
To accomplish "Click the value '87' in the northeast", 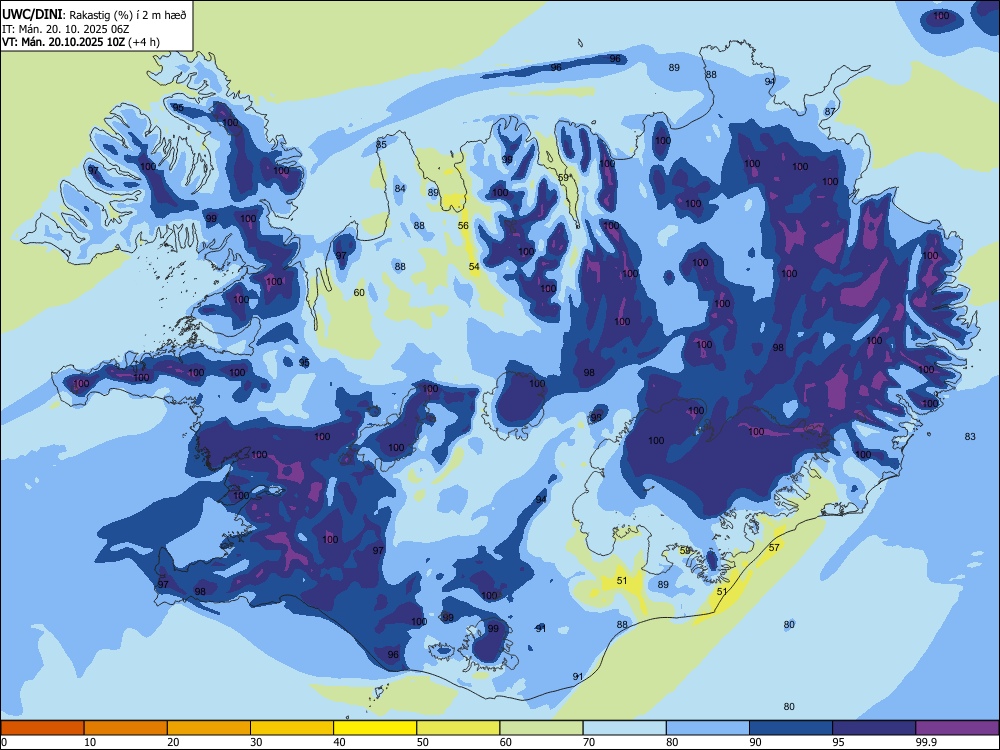I will point(830,112).
